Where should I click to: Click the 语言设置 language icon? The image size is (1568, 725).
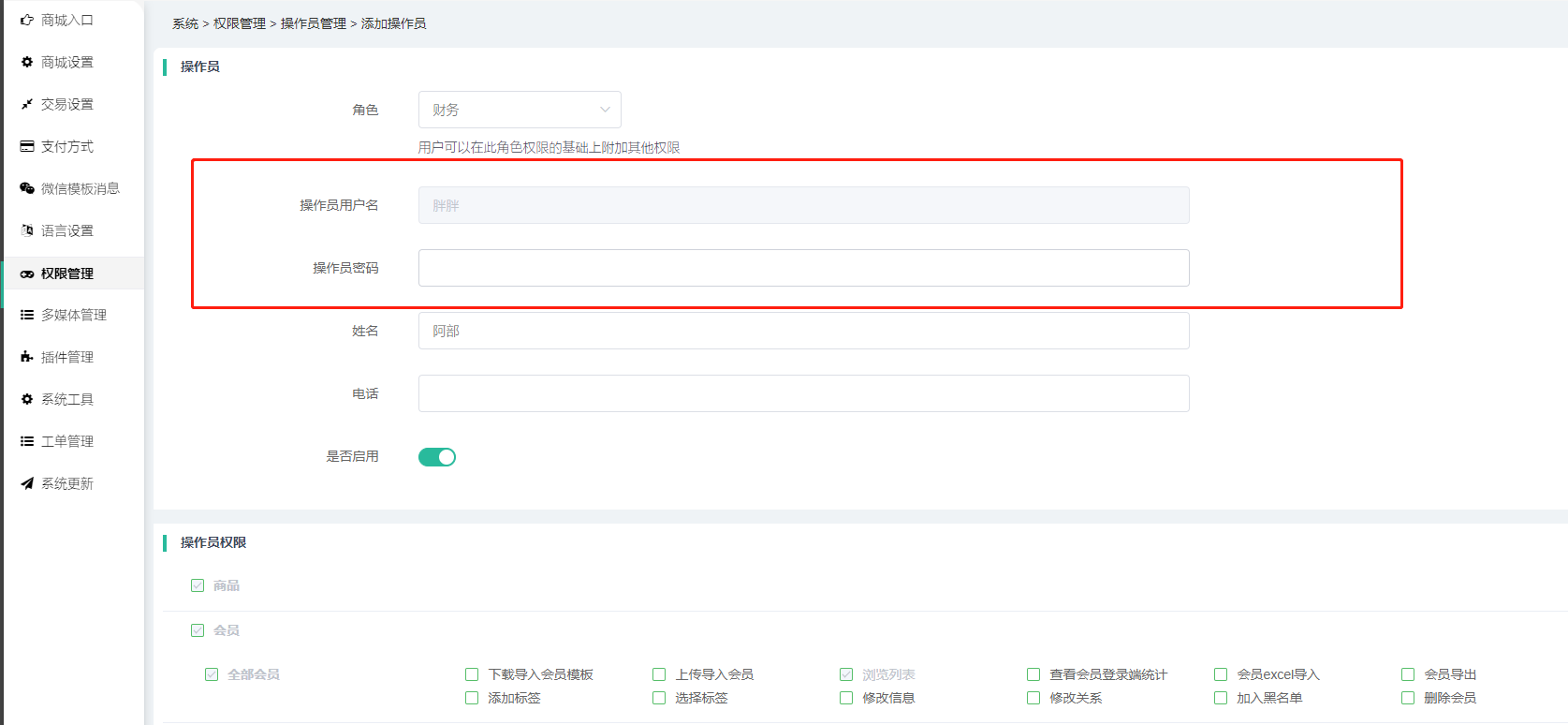pyautogui.click(x=27, y=230)
